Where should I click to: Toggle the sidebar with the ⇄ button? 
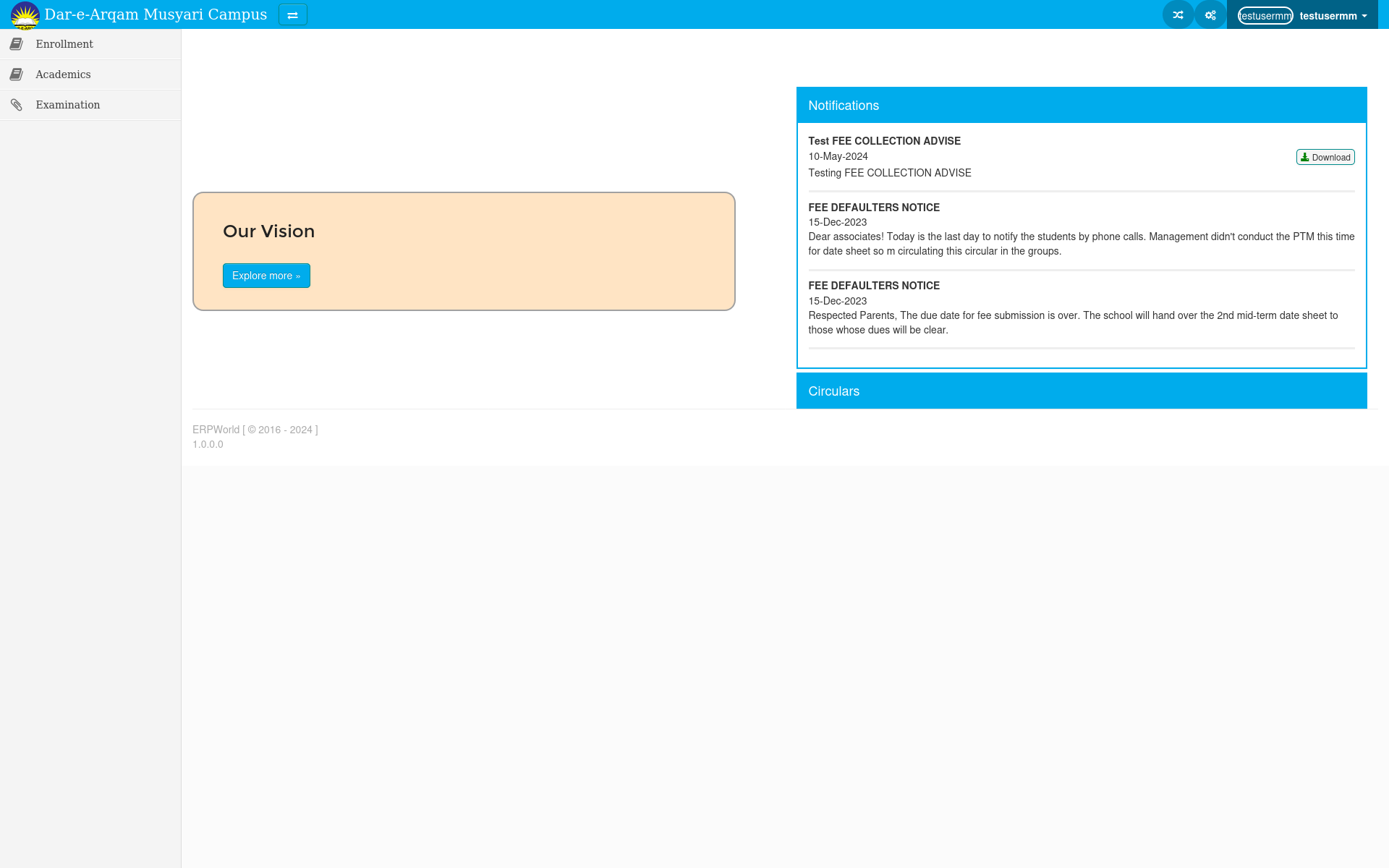pyautogui.click(x=293, y=14)
